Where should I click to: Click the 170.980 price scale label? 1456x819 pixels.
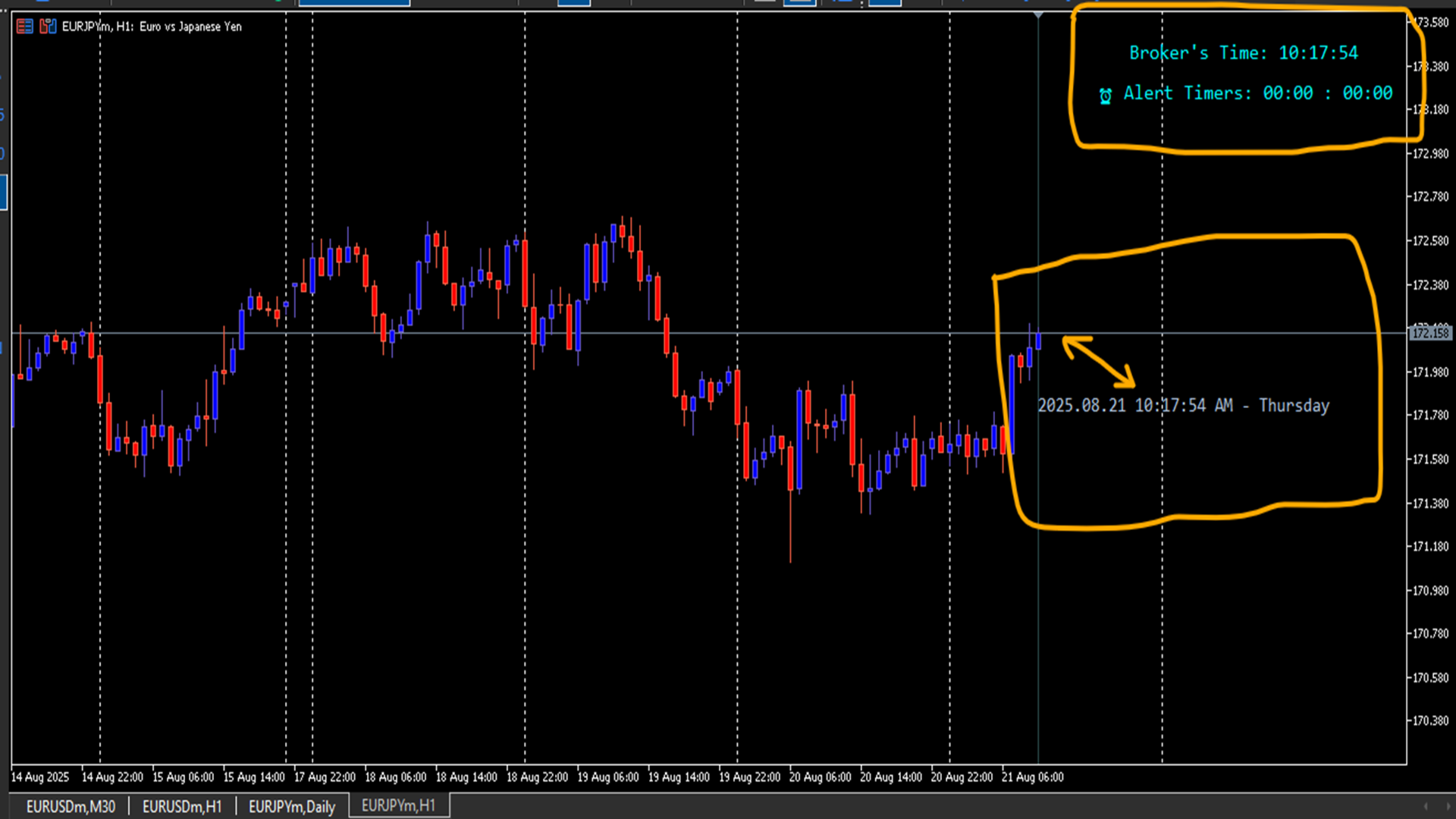coord(1430,591)
